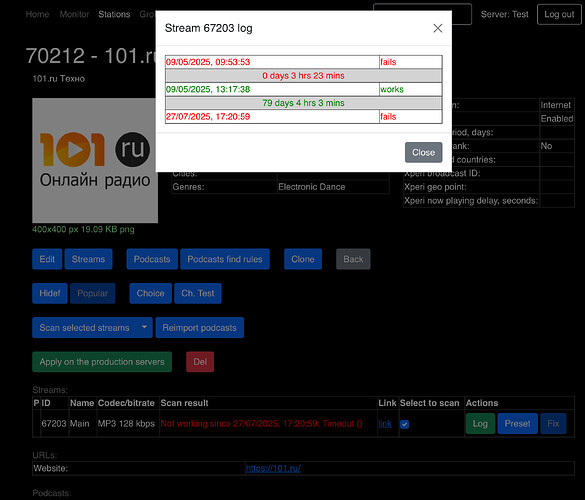This screenshot has width=585, height=500.
Task: Close the Stream 67203 log dialog with X
Action: pos(438,28)
